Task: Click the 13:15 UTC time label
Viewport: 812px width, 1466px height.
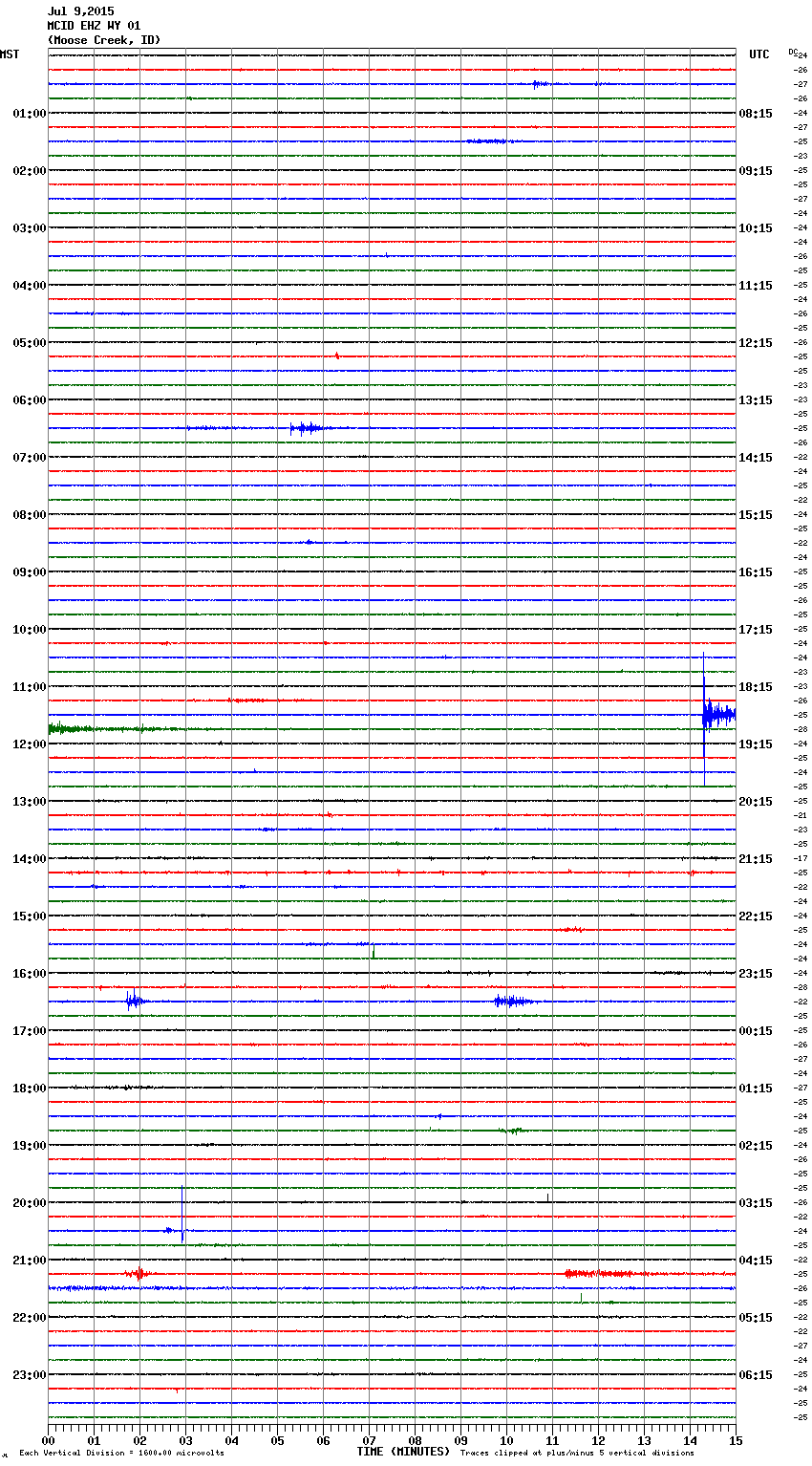Action: click(756, 400)
